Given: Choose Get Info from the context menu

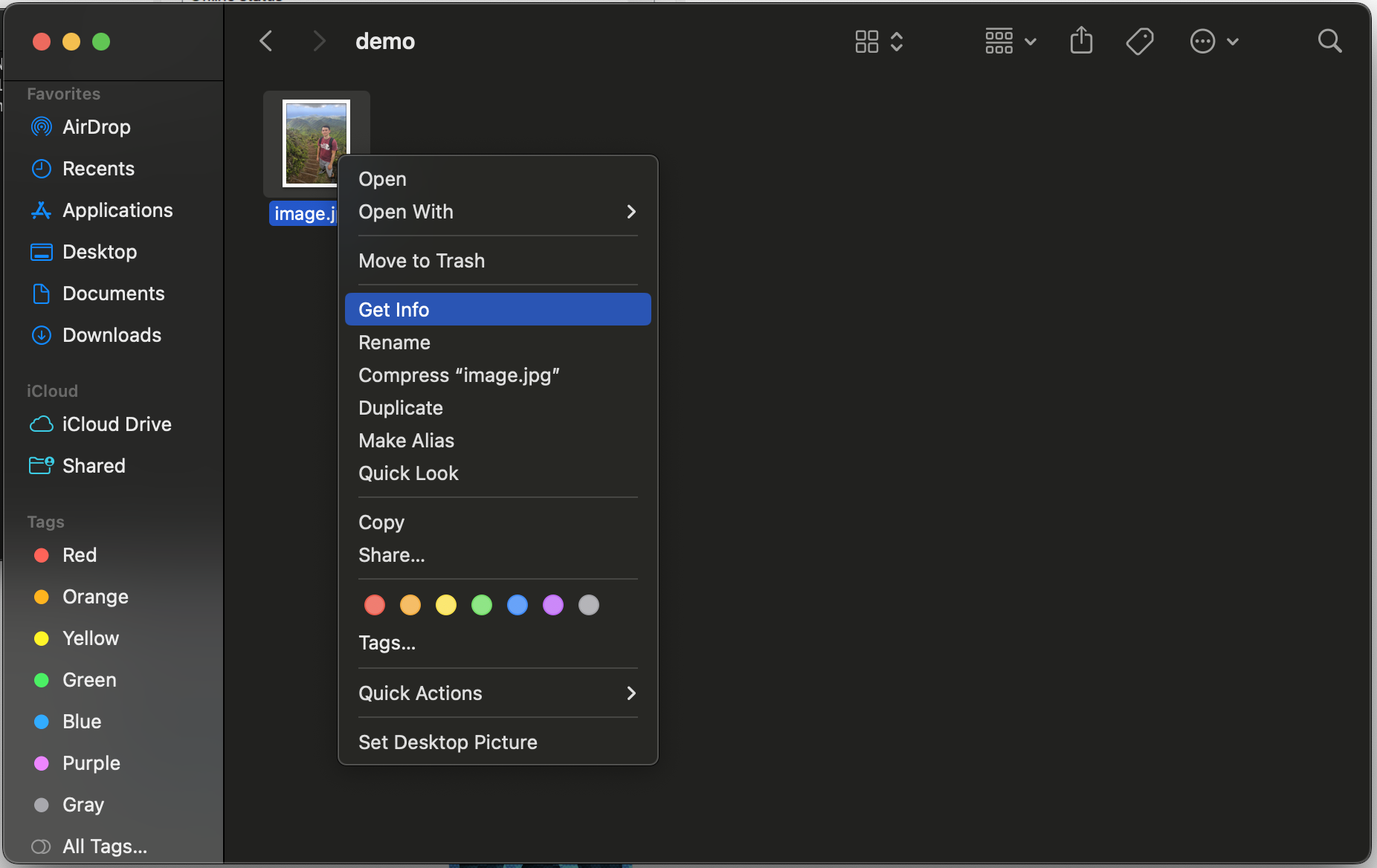Looking at the screenshot, I should [x=497, y=310].
